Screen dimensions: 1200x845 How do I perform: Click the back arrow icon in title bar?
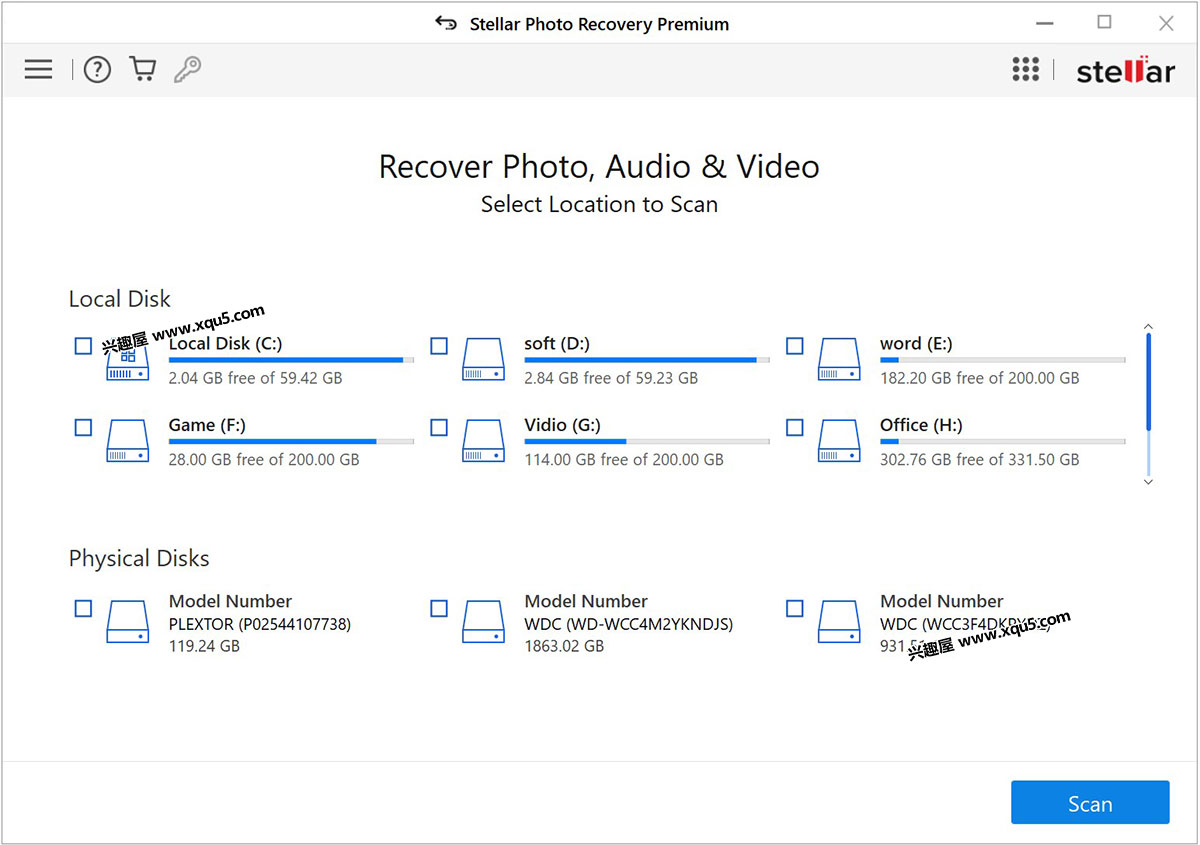446,23
